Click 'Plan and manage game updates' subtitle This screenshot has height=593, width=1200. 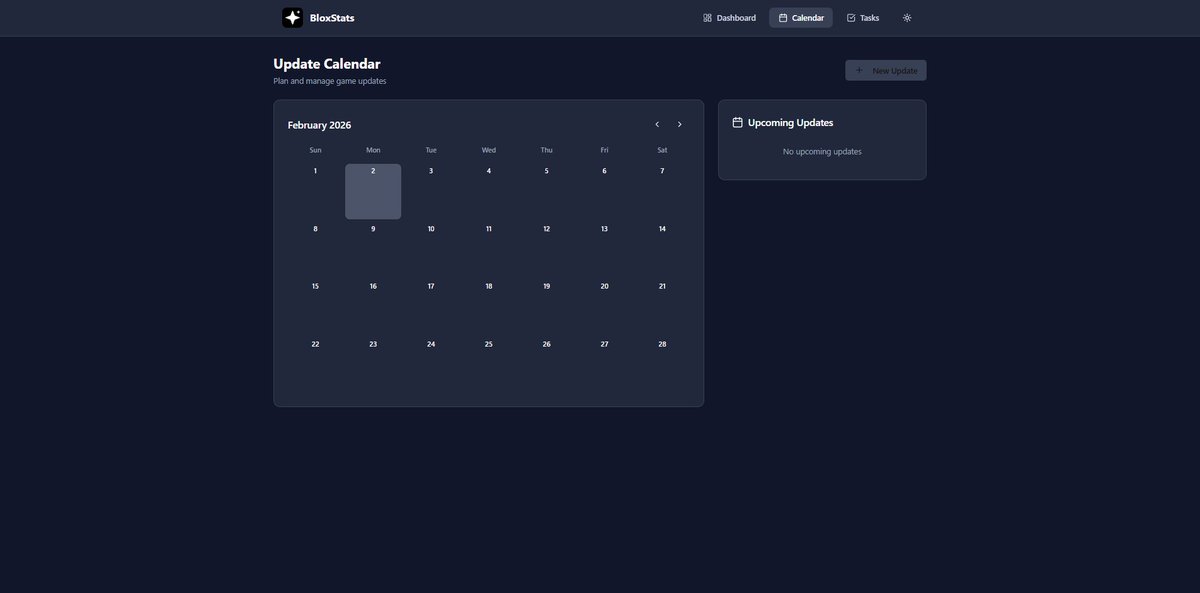coord(330,81)
